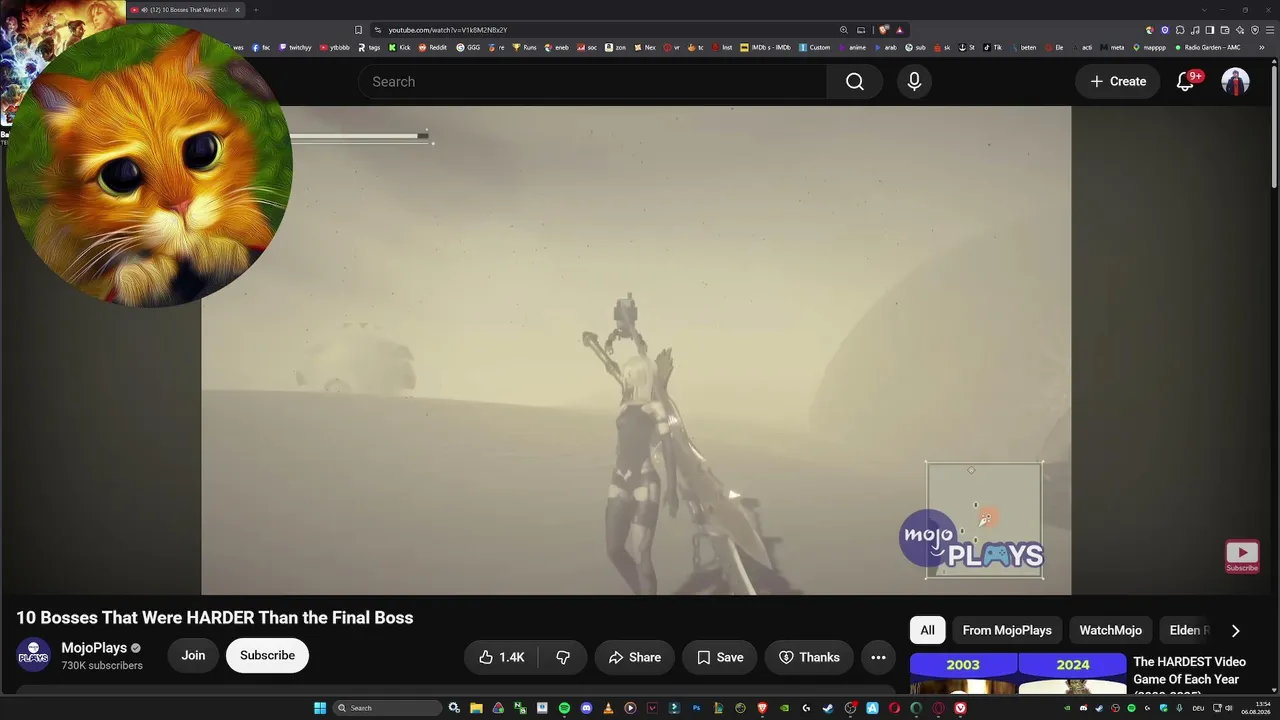Select the All filter chip
Viewport: 1280px width, 720px height.
click(x=927, y=630)
